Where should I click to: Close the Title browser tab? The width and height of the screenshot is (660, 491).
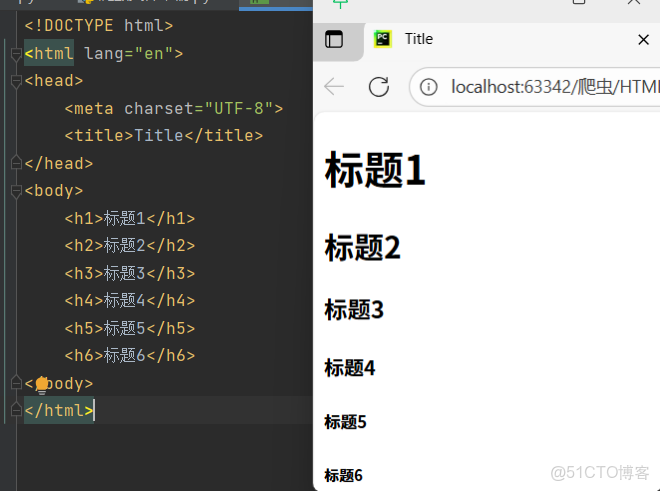coord(643,40)
